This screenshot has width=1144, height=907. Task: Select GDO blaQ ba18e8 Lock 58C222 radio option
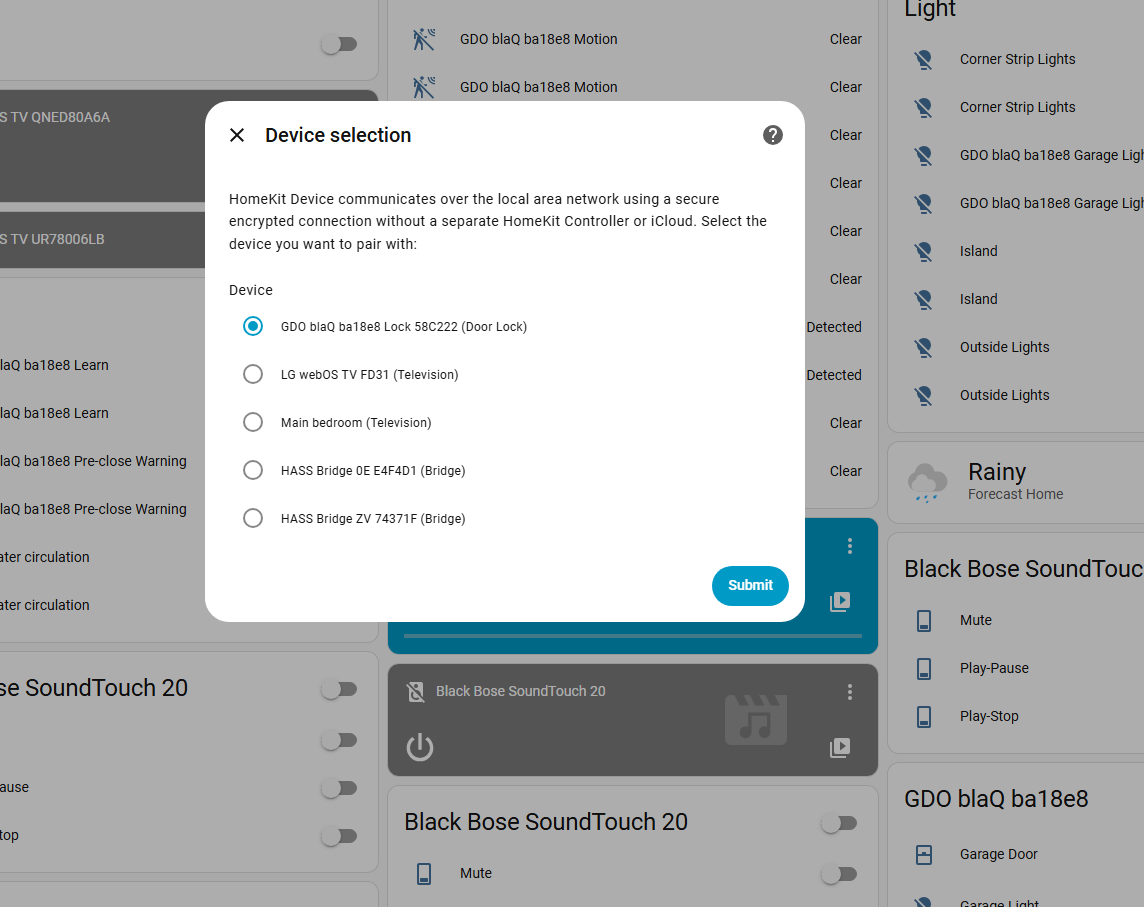coord(252,326)
